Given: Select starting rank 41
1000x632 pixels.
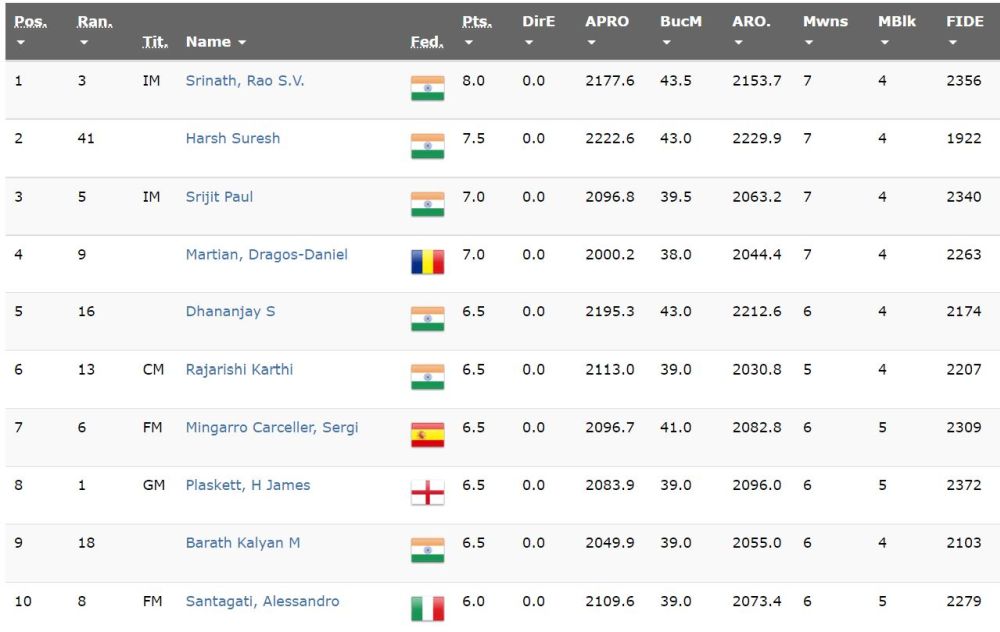Looking at the screenshot, I should point(86,138).
